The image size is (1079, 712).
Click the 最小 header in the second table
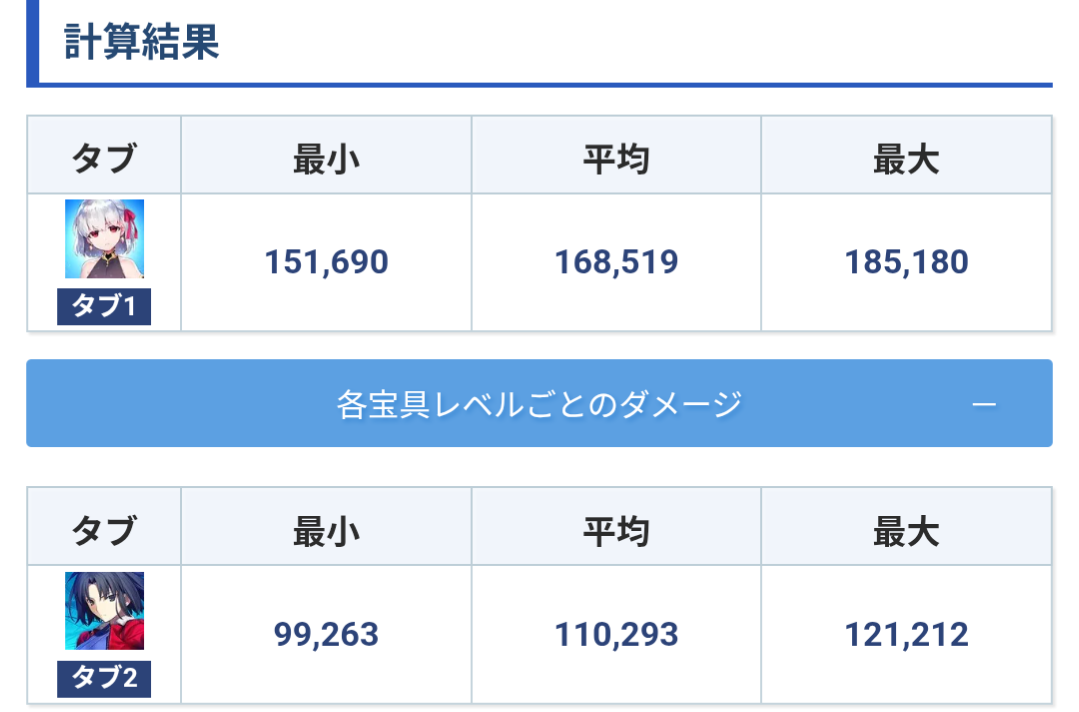(x=326, y=531)
